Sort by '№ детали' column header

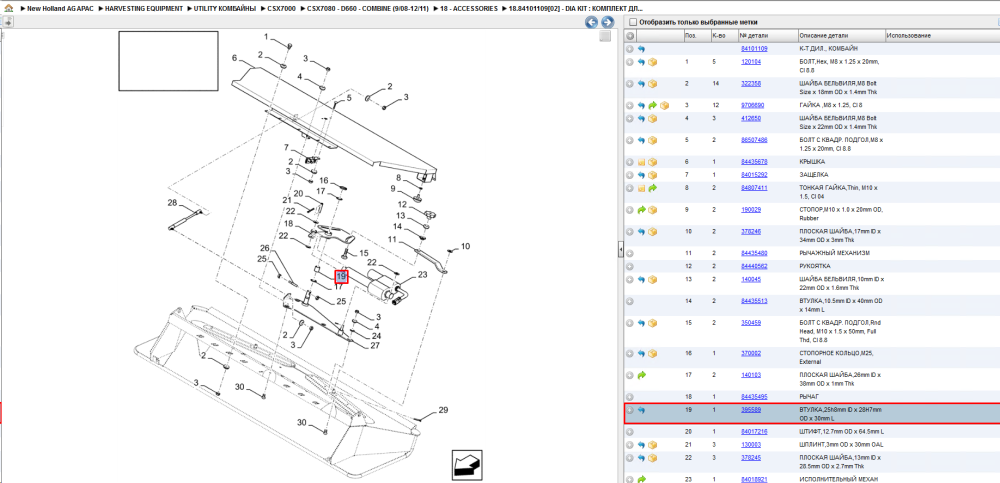point(768,36)
